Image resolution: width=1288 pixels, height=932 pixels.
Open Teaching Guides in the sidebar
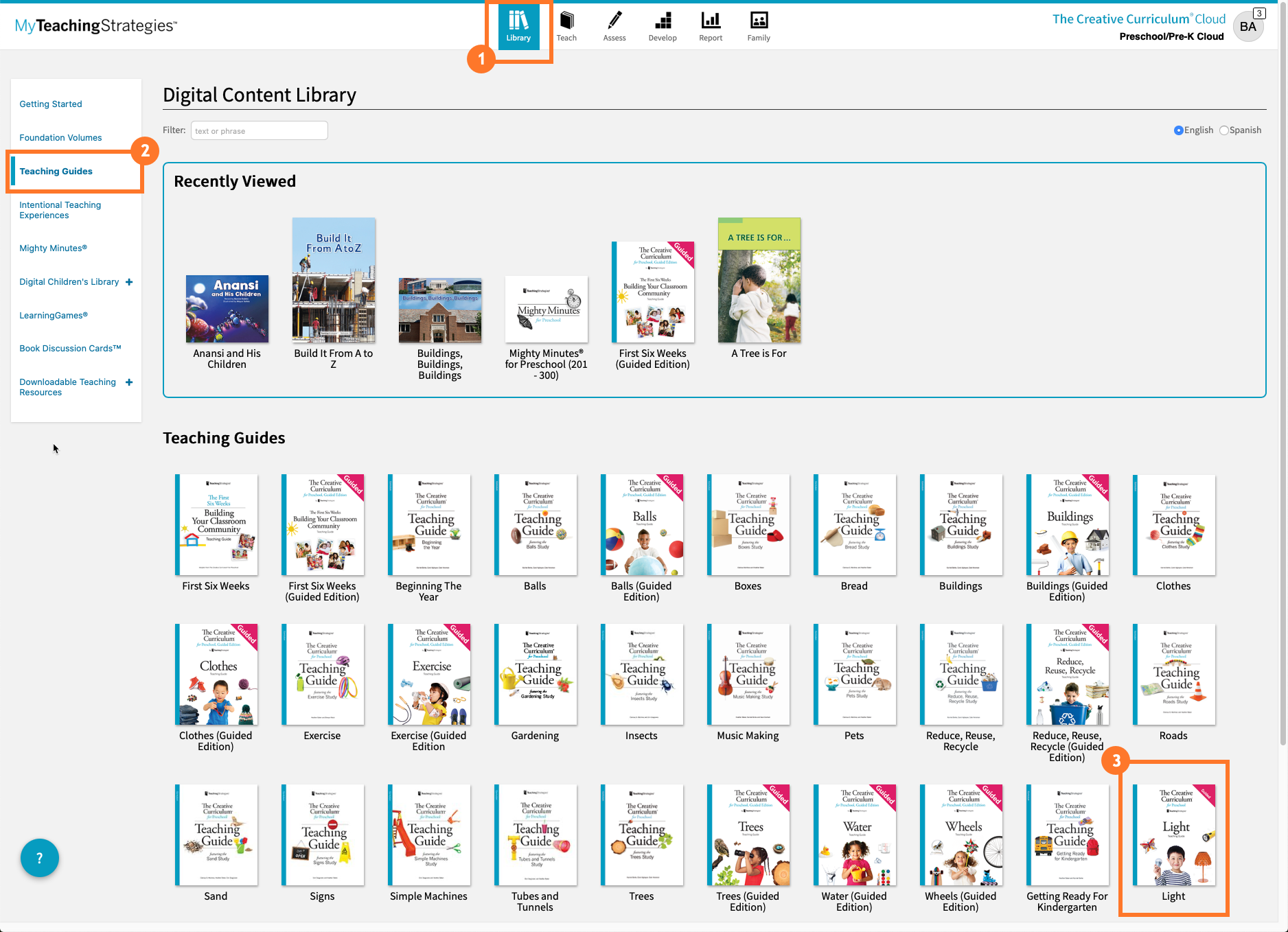coord(56,172)
